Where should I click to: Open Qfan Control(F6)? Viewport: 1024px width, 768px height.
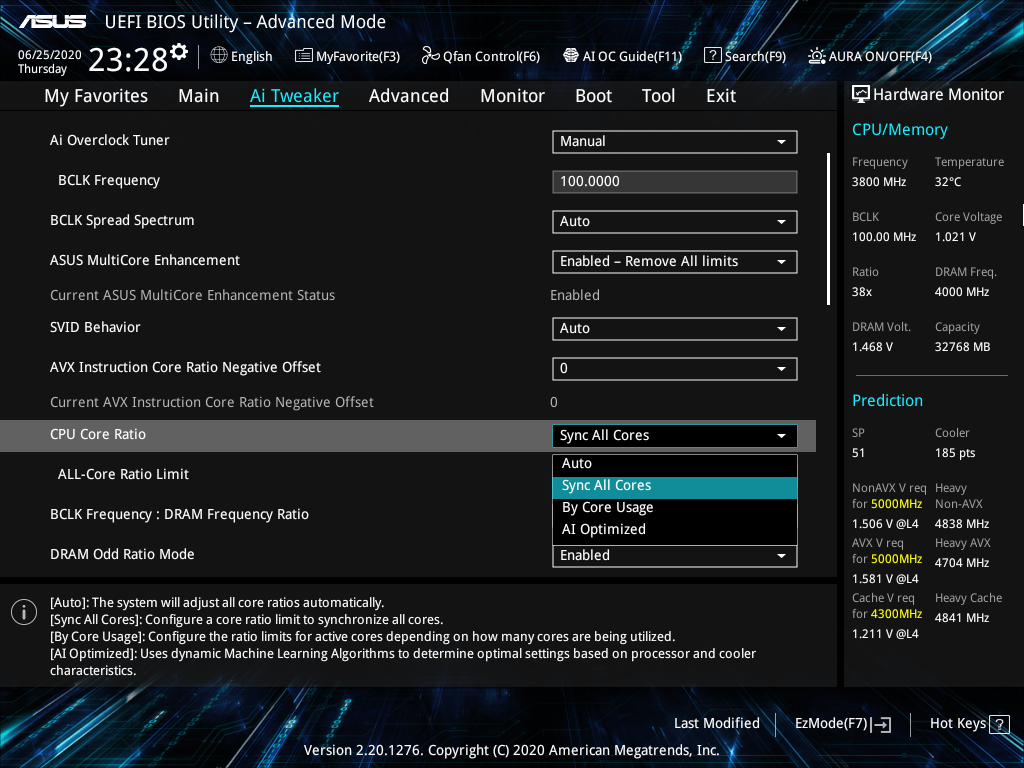481,56
